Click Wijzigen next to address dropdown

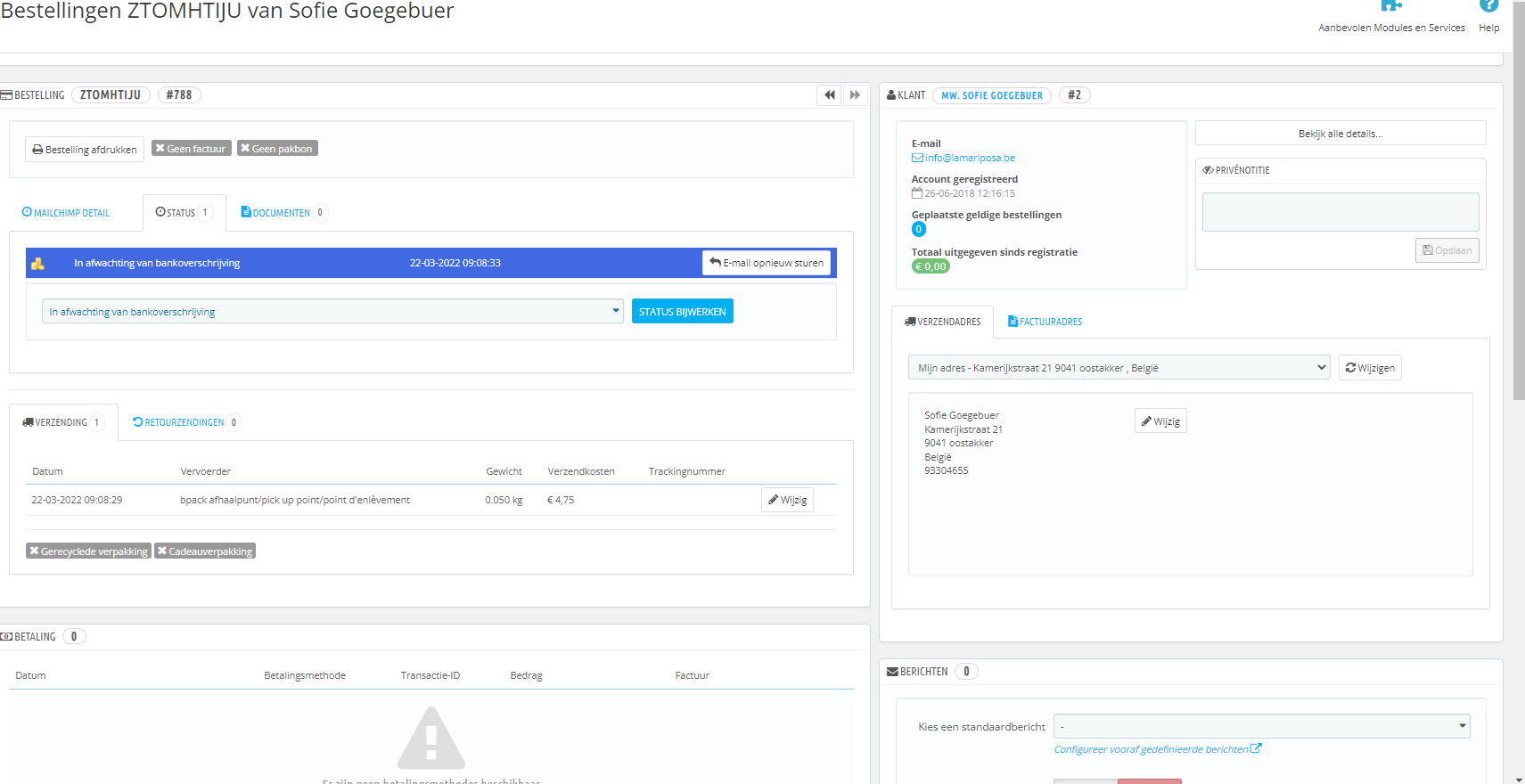(x=1370, y=368)
